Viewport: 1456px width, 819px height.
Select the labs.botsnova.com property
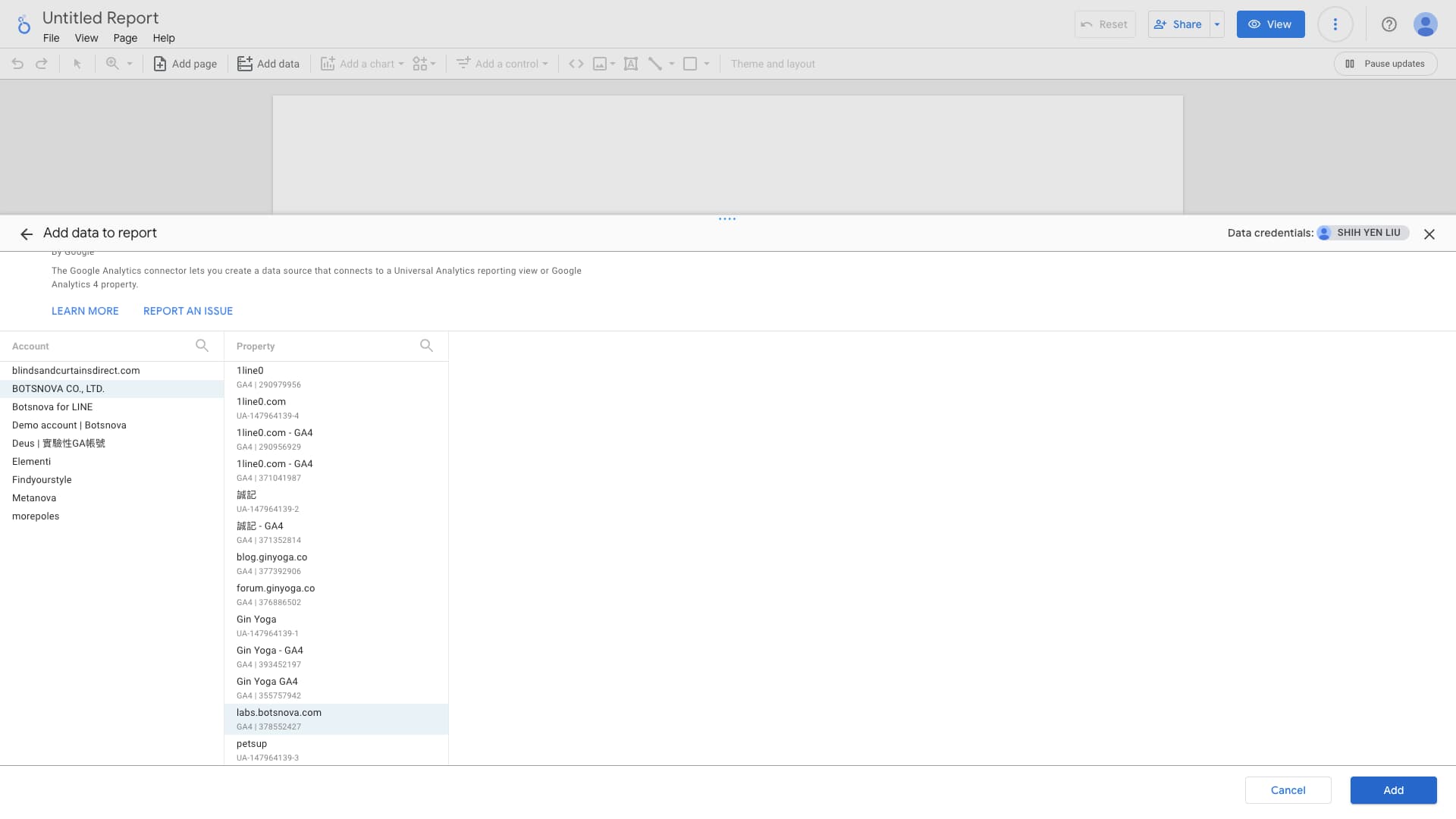pos(336,719)
